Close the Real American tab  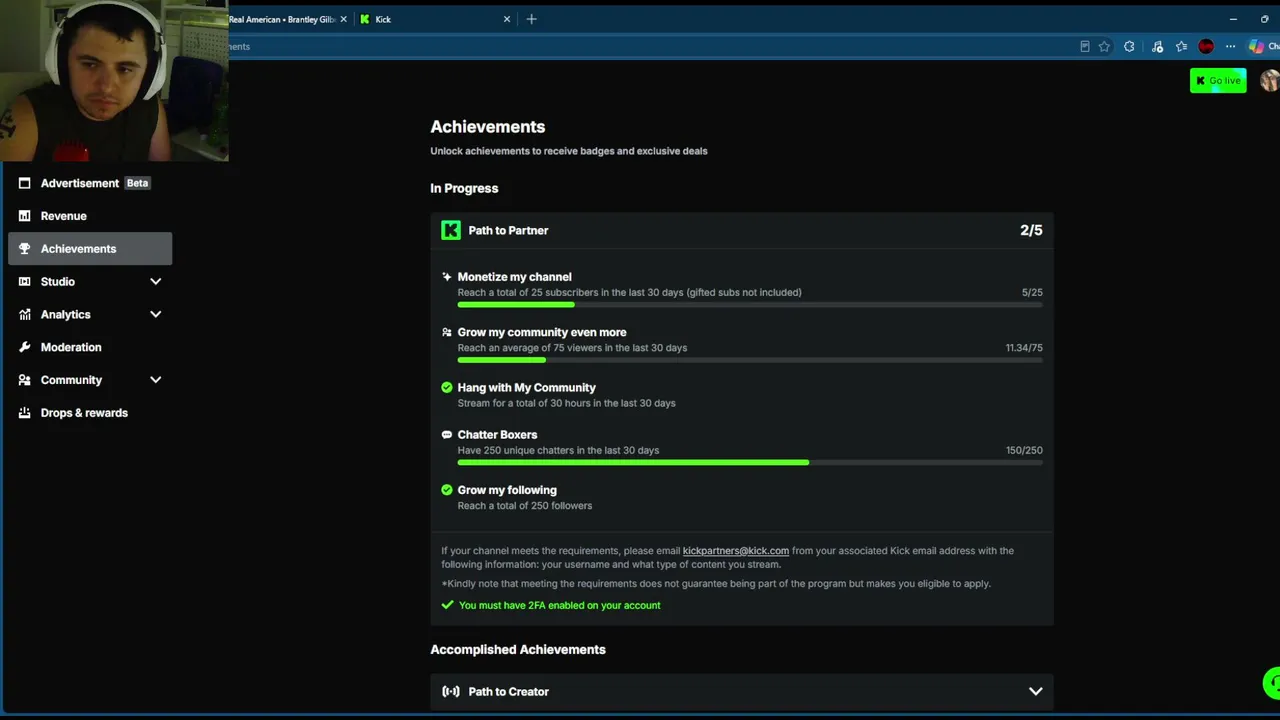[344, 19]
